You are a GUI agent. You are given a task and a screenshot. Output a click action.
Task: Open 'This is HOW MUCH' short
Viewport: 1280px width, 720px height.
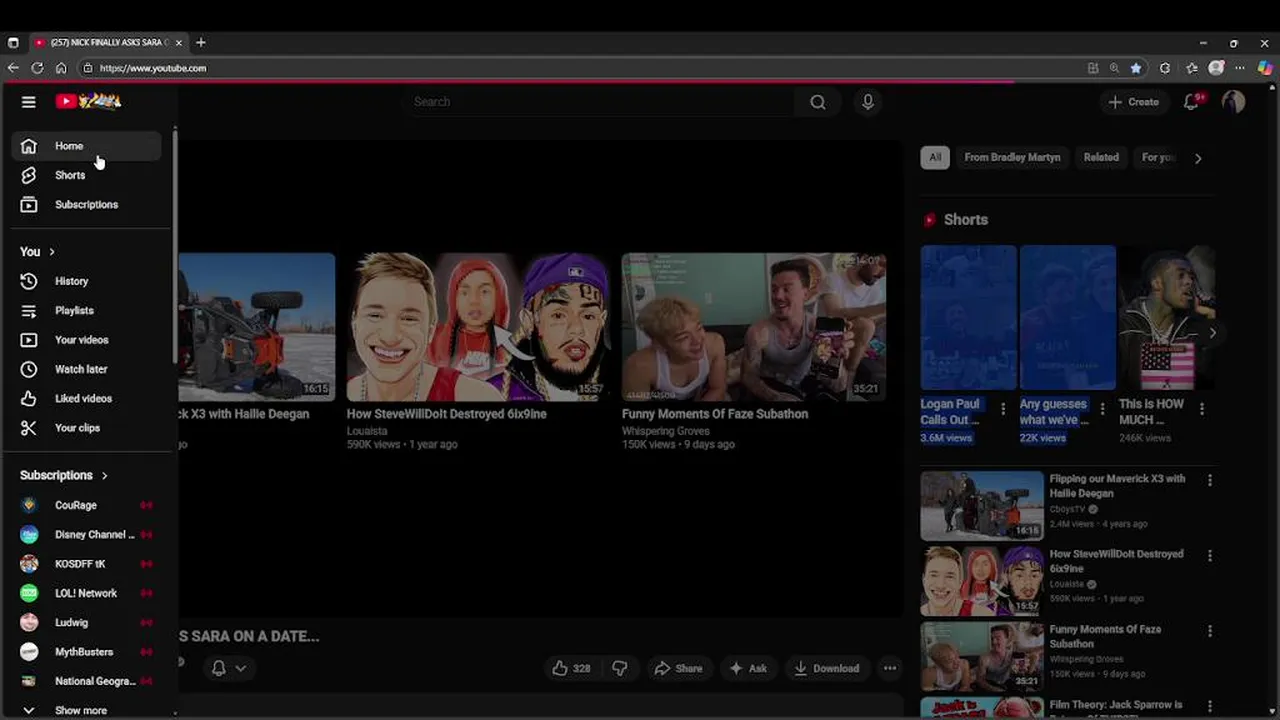[x=1166, y=318]
